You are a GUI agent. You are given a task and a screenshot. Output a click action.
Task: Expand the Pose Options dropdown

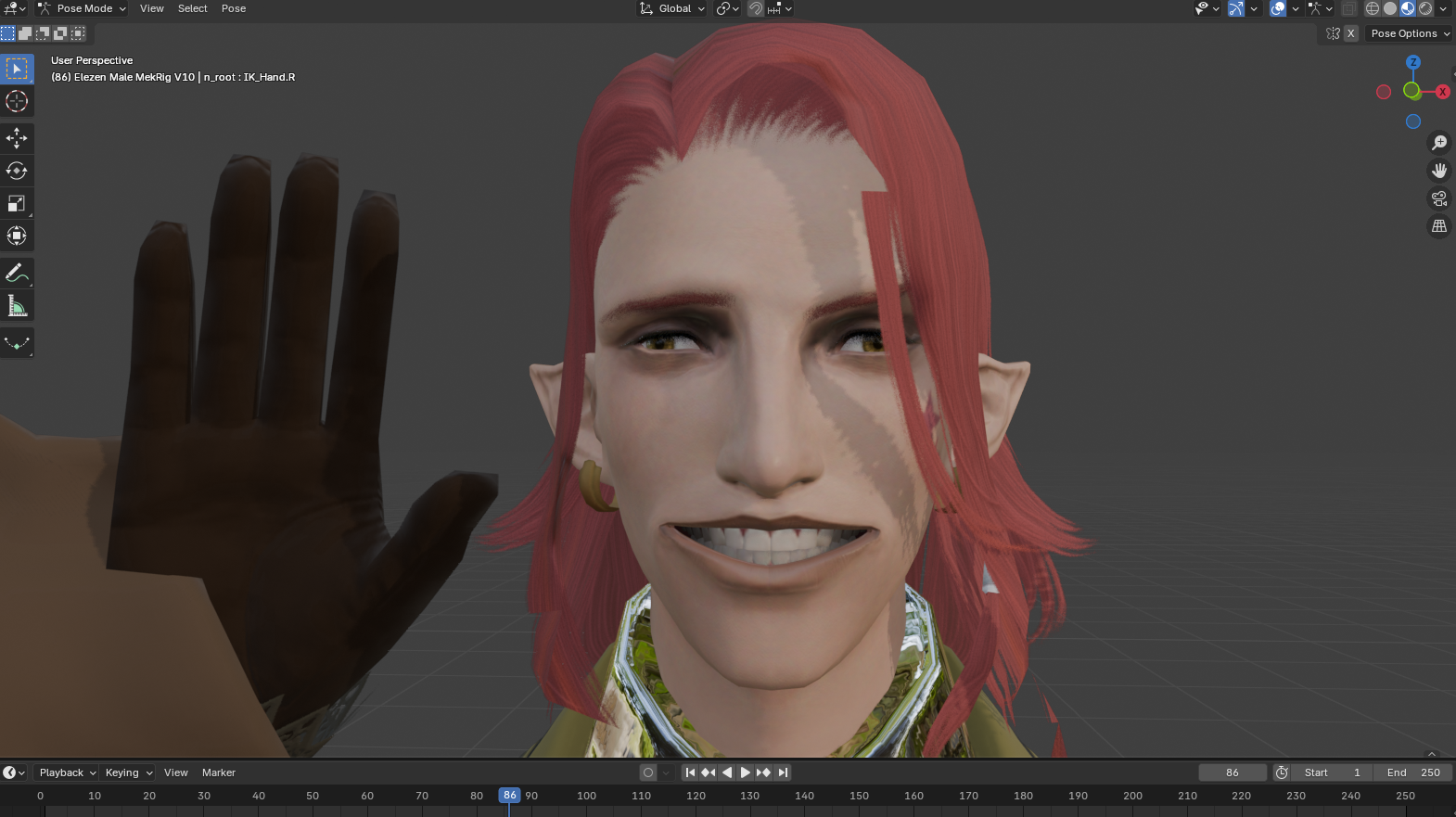click(x=1410, y=33)
